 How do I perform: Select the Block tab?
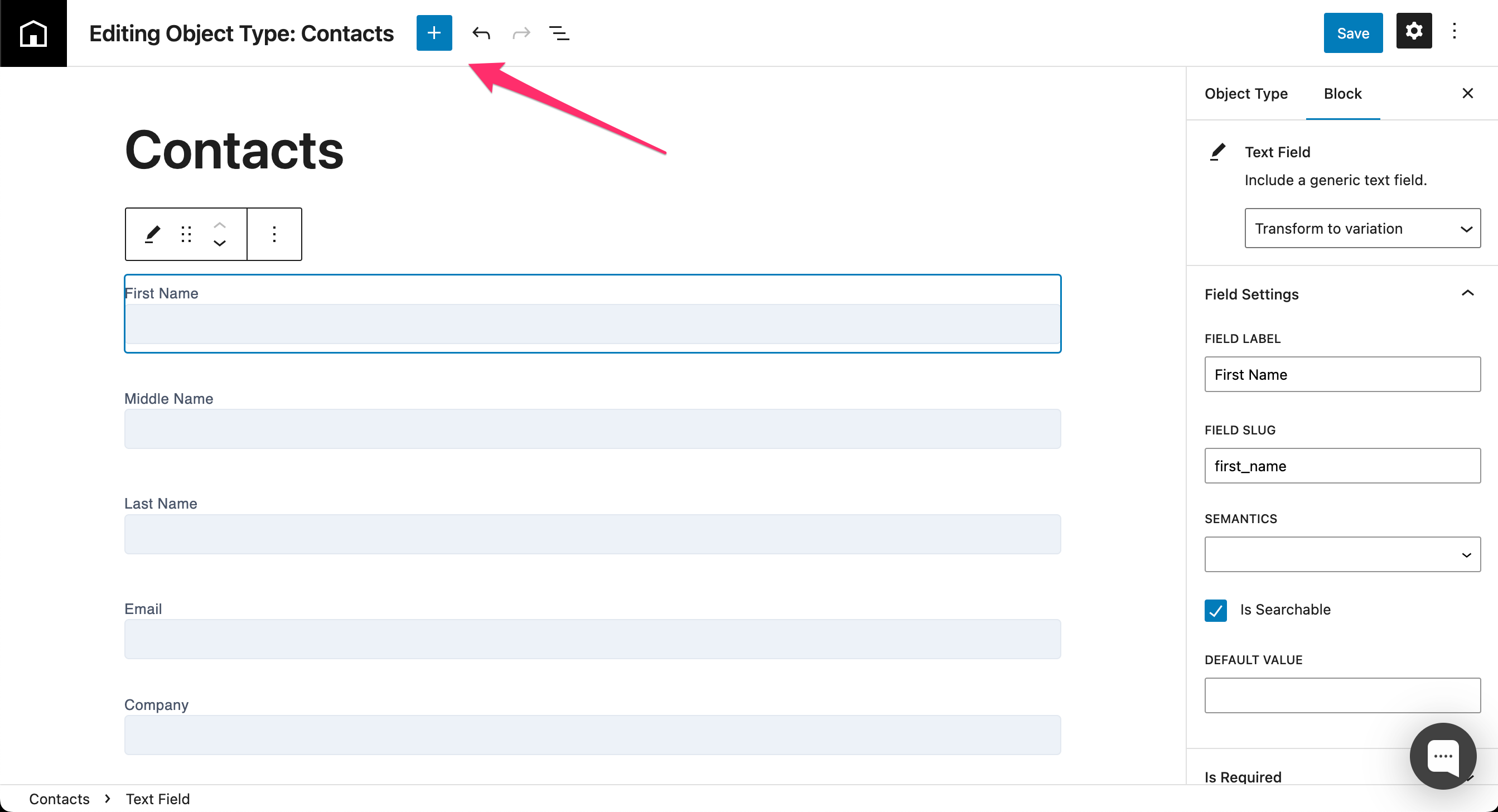click(x=1342, y=94)
